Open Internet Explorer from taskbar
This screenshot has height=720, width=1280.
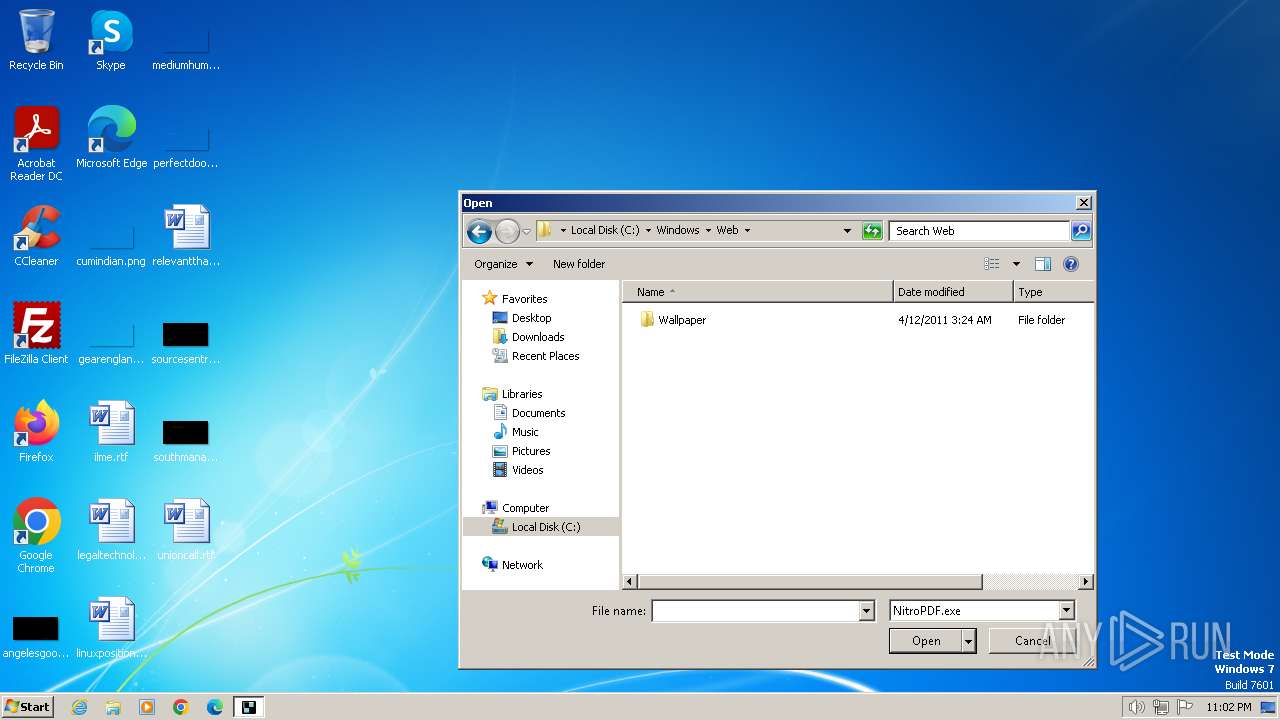coord(79,707)
